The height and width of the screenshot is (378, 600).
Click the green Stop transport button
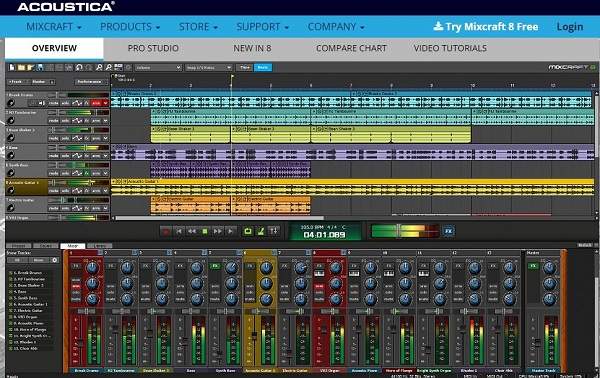pyautogui.click(x=205, y=231)
